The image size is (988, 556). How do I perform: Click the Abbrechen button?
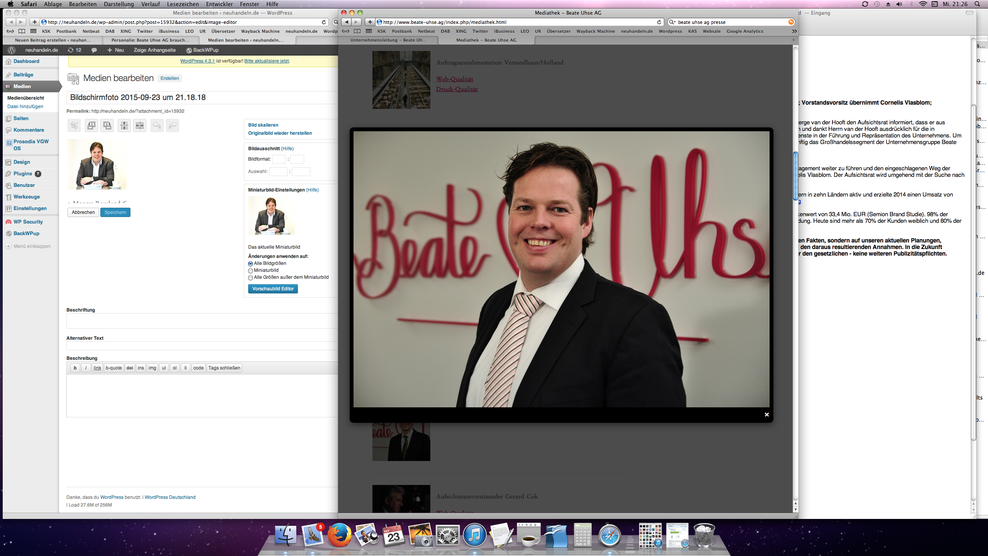[83, 212]
